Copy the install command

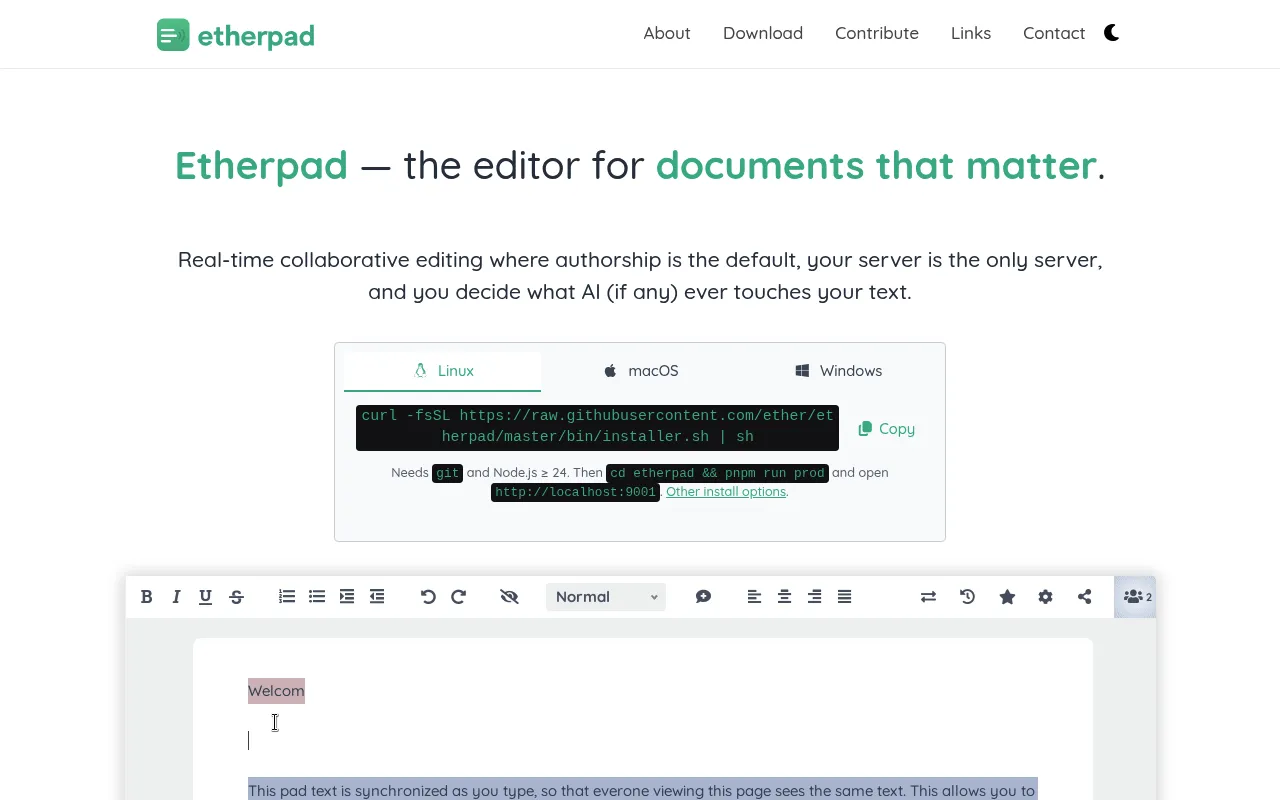(x=886, y=428)
